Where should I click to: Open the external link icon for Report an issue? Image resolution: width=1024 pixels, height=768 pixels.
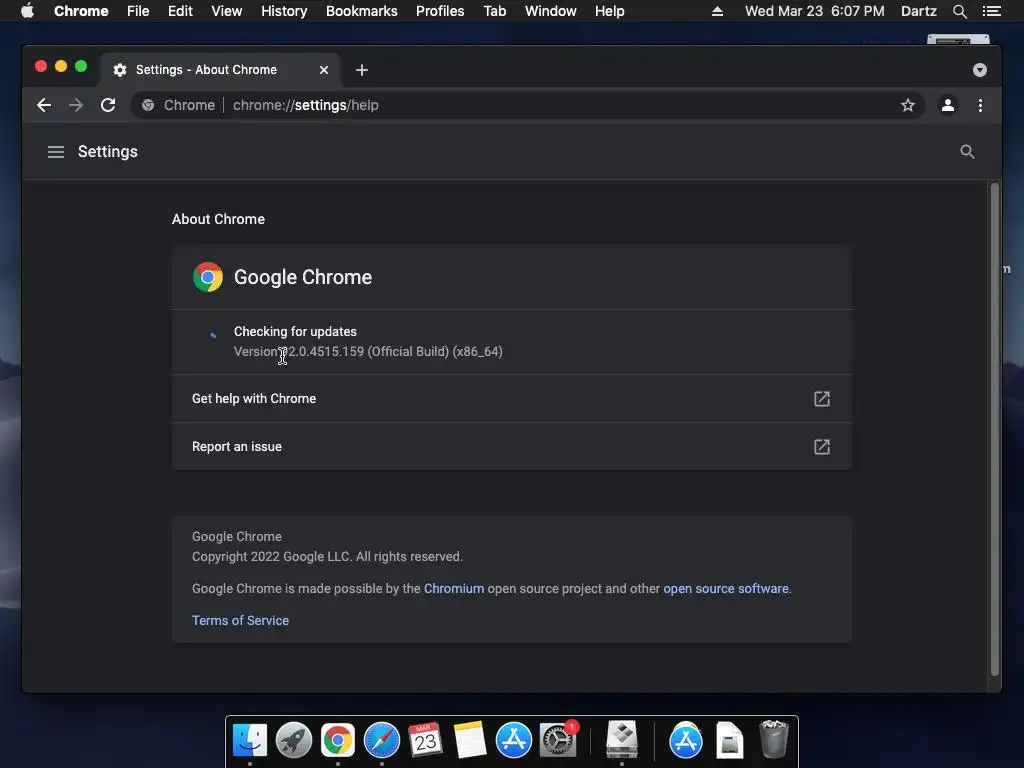click(x=822, y=447)
